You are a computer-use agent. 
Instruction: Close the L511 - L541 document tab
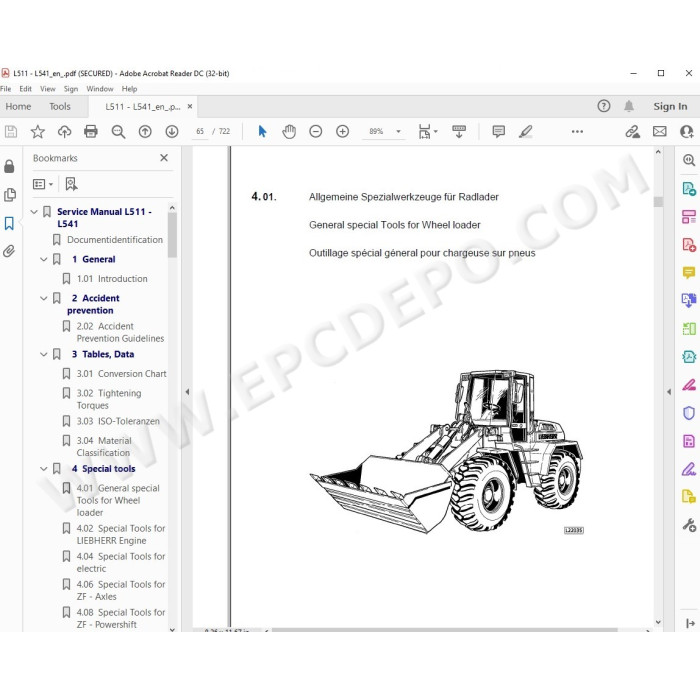pos(190,106)
